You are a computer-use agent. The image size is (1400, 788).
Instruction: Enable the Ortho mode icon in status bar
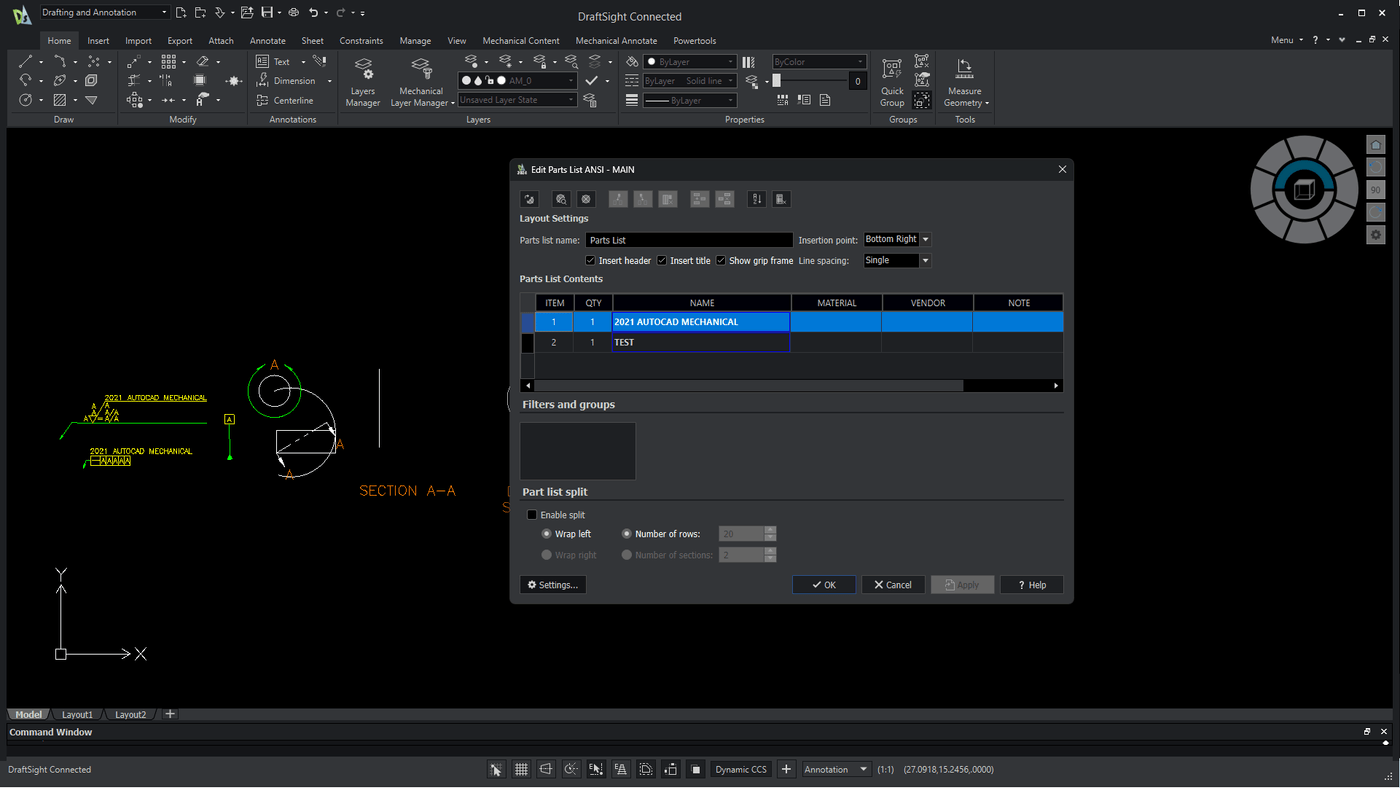click(545, 768)
